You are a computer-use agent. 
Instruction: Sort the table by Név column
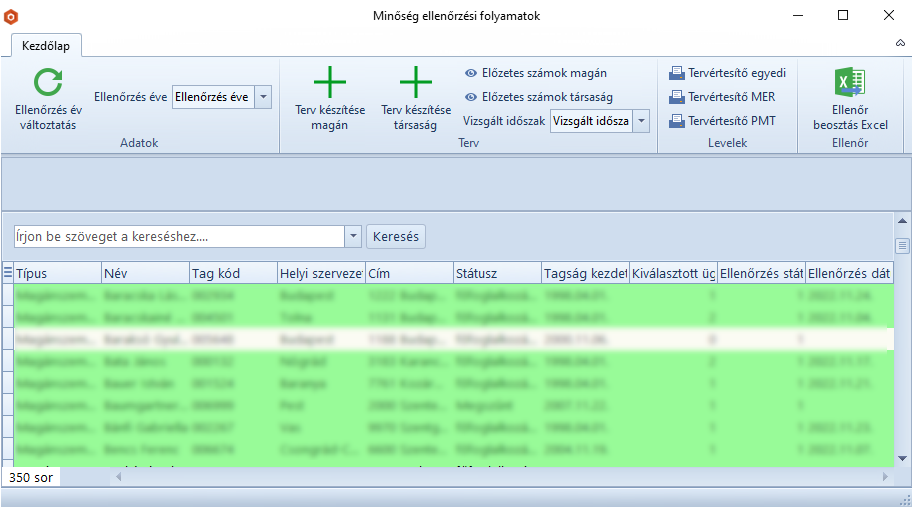pyautogui.click(x=143, y=273)
